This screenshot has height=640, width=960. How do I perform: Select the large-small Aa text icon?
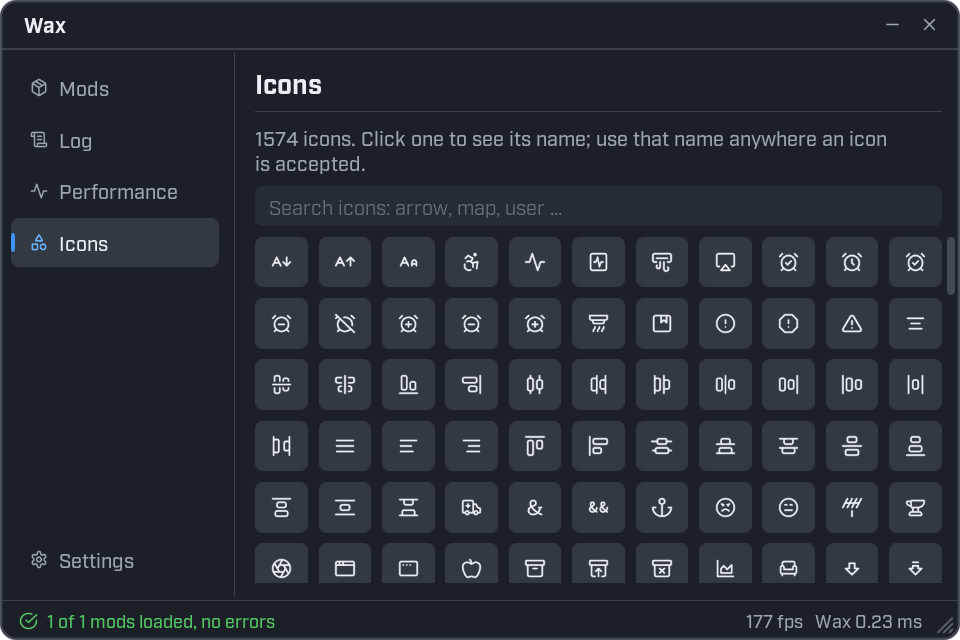[408, 262]
